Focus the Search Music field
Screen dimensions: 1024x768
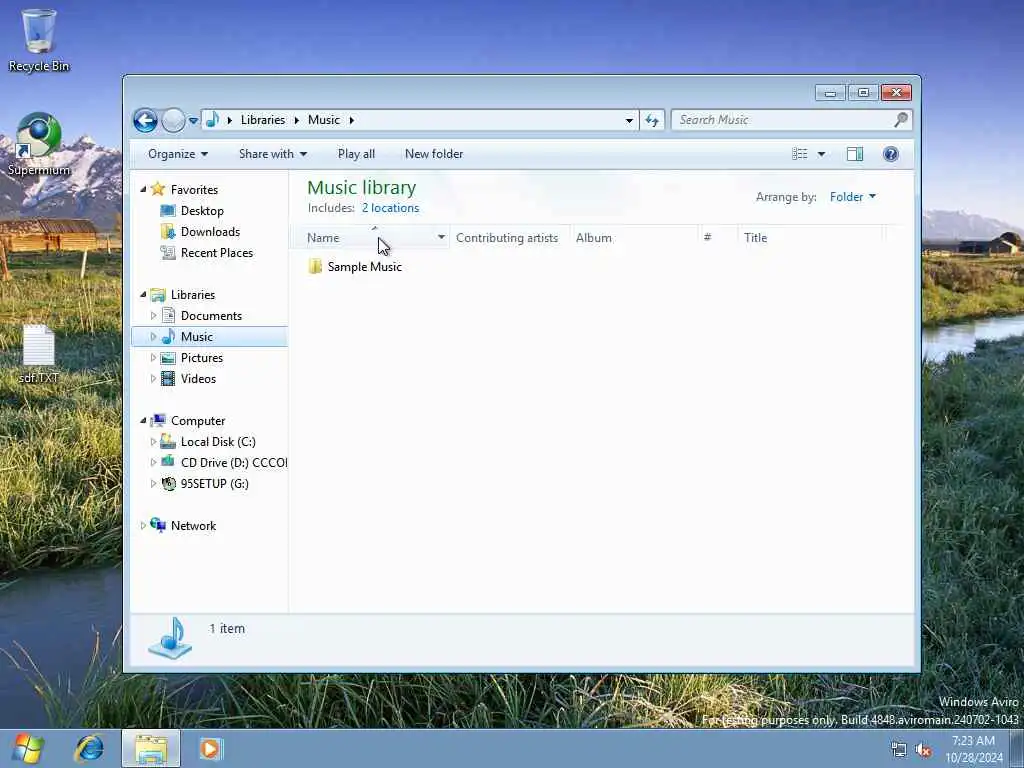point(791,120)
